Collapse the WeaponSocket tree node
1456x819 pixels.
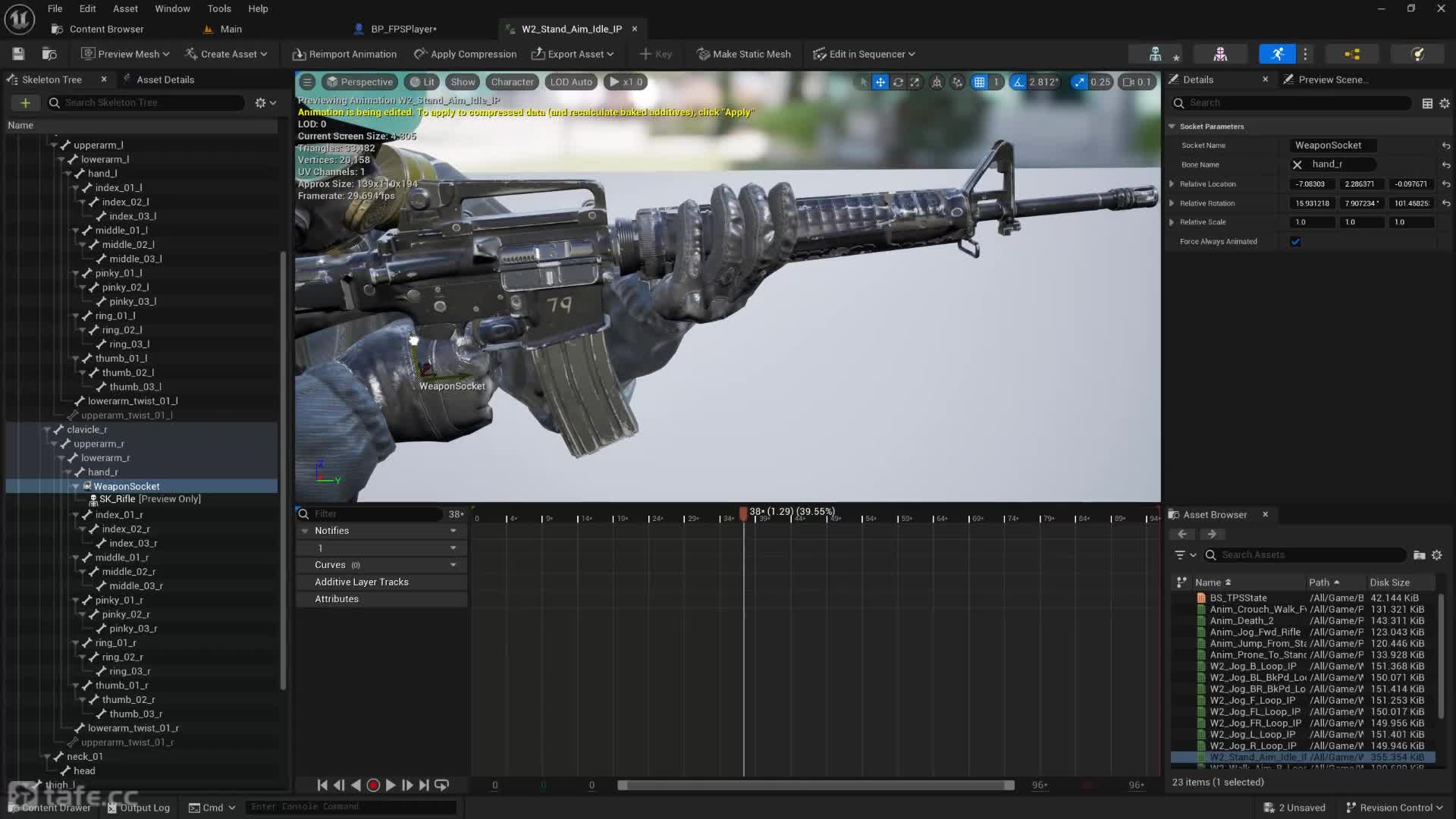tap(76, 486)
